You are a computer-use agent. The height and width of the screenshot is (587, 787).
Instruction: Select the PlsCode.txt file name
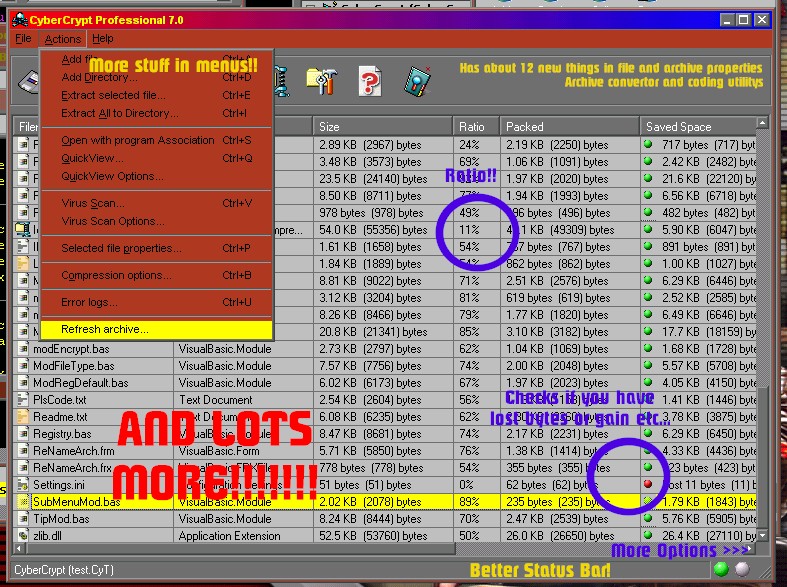click(60, 400)
